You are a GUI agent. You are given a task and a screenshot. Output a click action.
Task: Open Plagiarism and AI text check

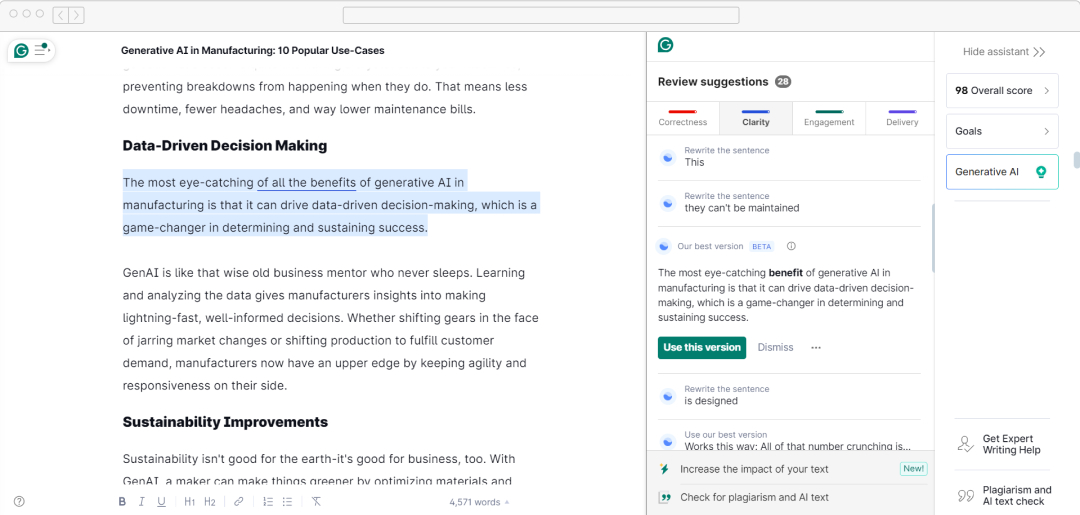point(1002,496)
